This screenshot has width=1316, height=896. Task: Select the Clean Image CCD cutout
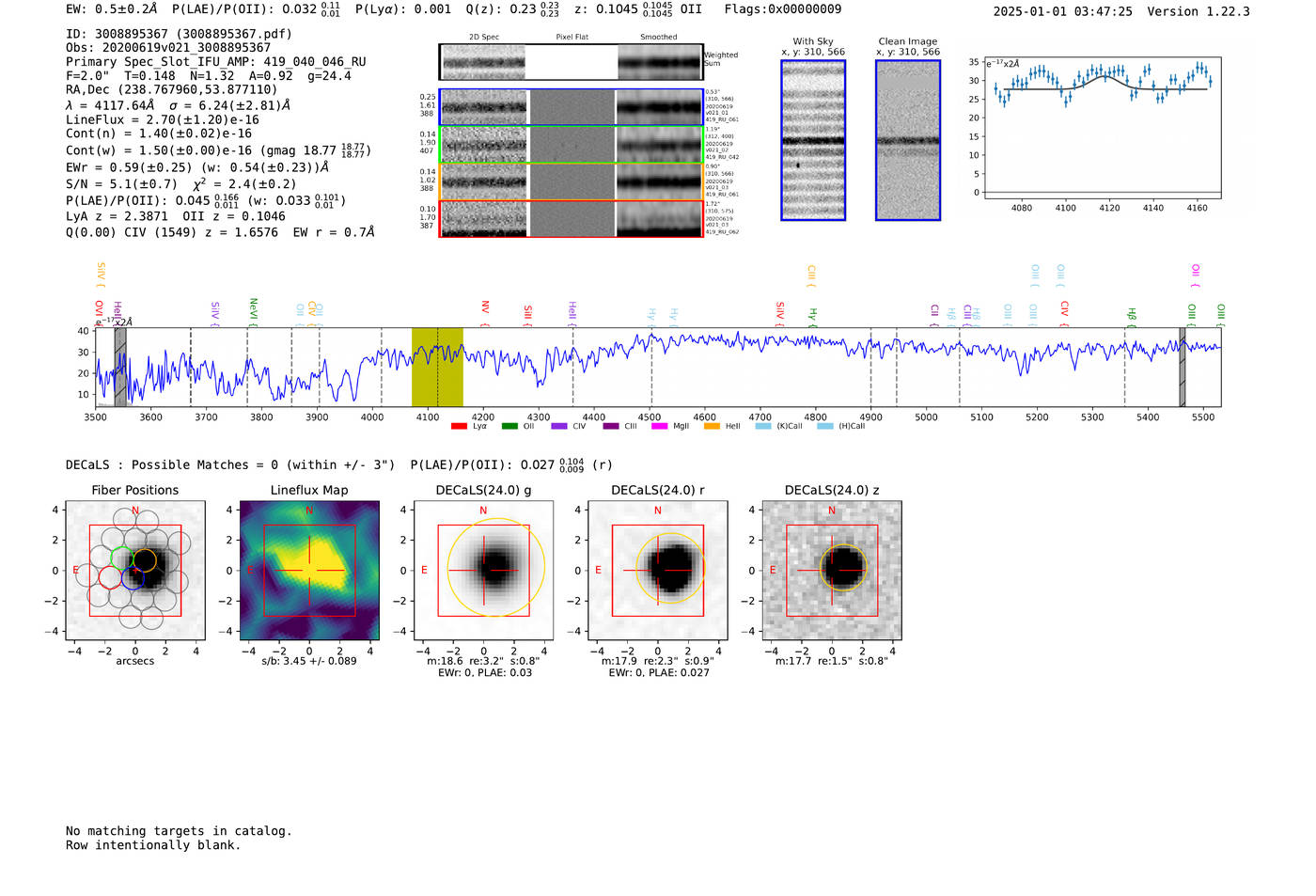click(x=908, y=140)
